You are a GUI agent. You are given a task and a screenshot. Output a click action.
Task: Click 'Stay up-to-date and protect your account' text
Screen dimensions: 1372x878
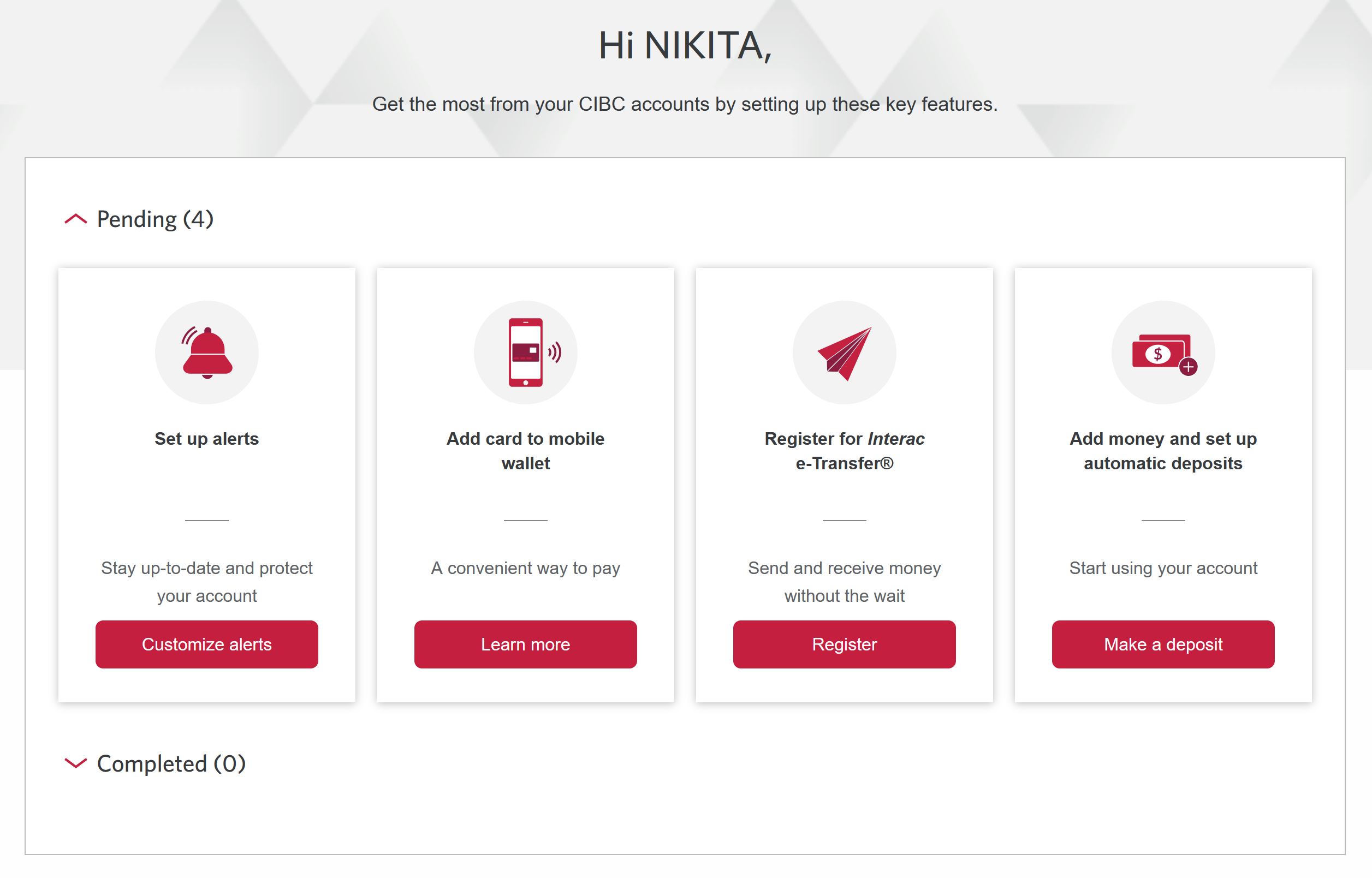pyautogui.click(x=206, y=582)
